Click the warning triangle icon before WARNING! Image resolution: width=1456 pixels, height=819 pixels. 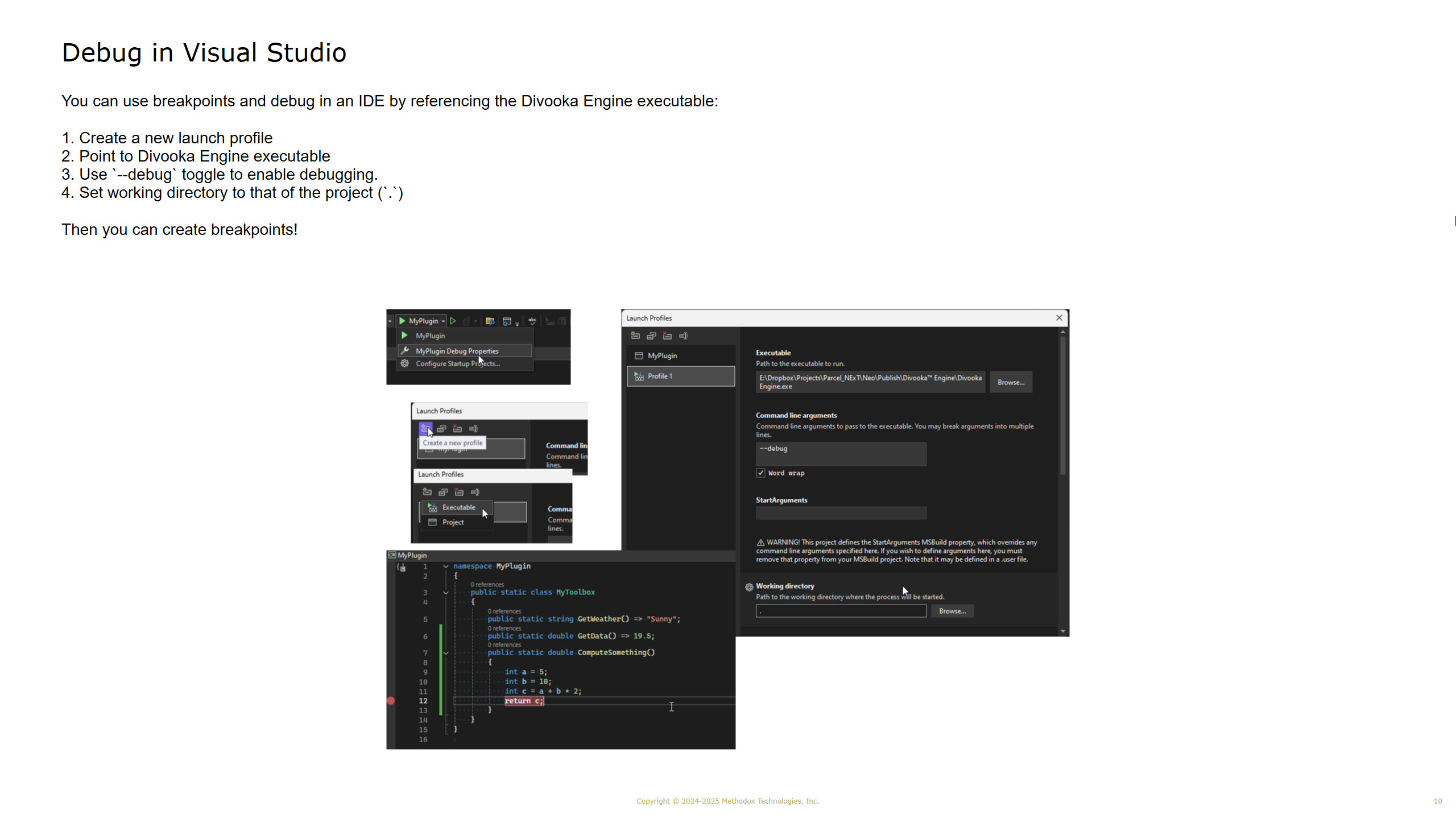pos(760,543)
